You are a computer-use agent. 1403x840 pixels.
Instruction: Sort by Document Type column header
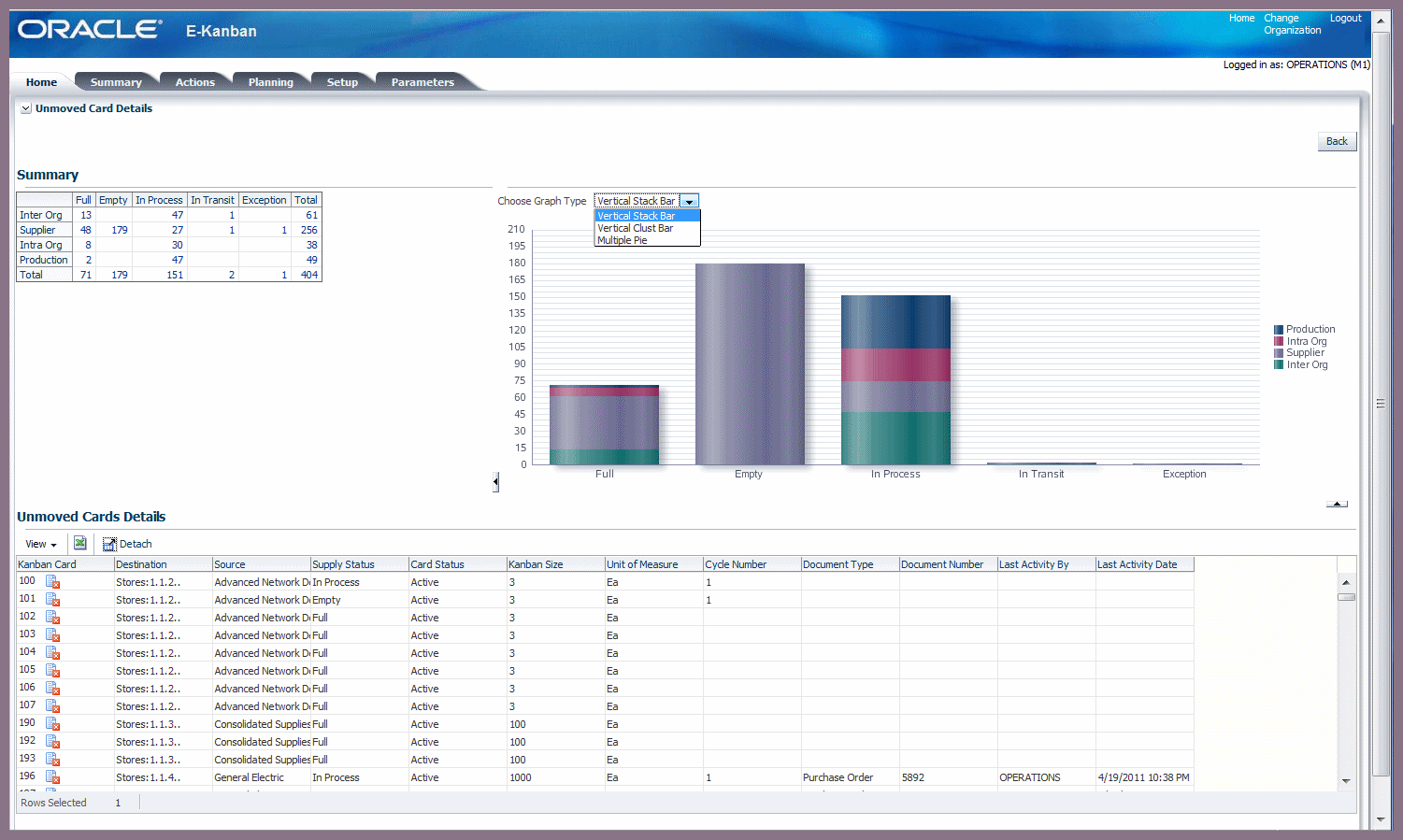pos(851,564)
